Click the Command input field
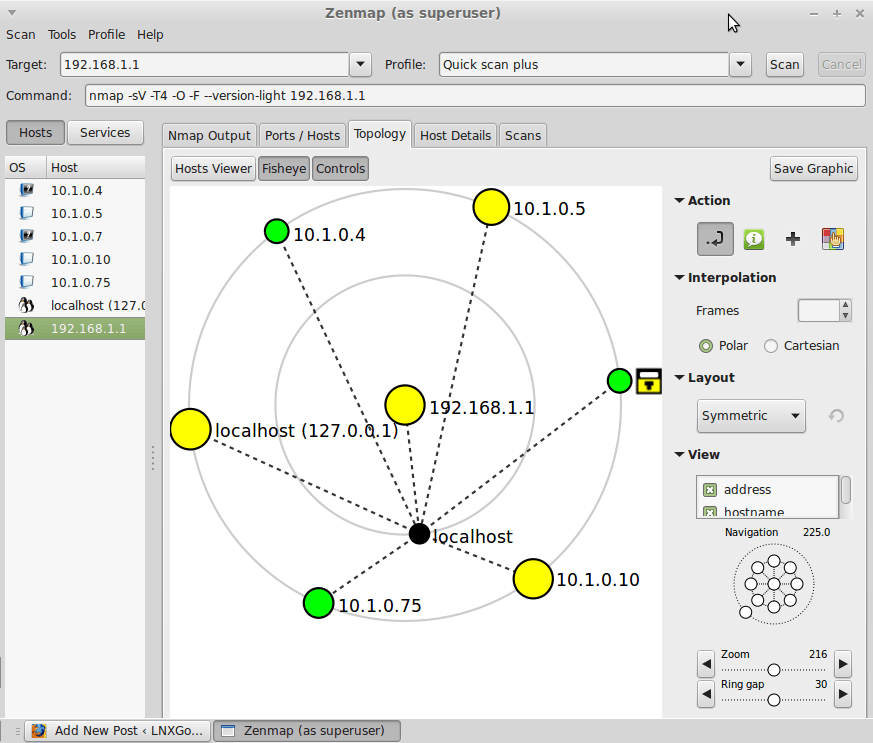Viewport: 873px width, 743px height. [475, 96]
